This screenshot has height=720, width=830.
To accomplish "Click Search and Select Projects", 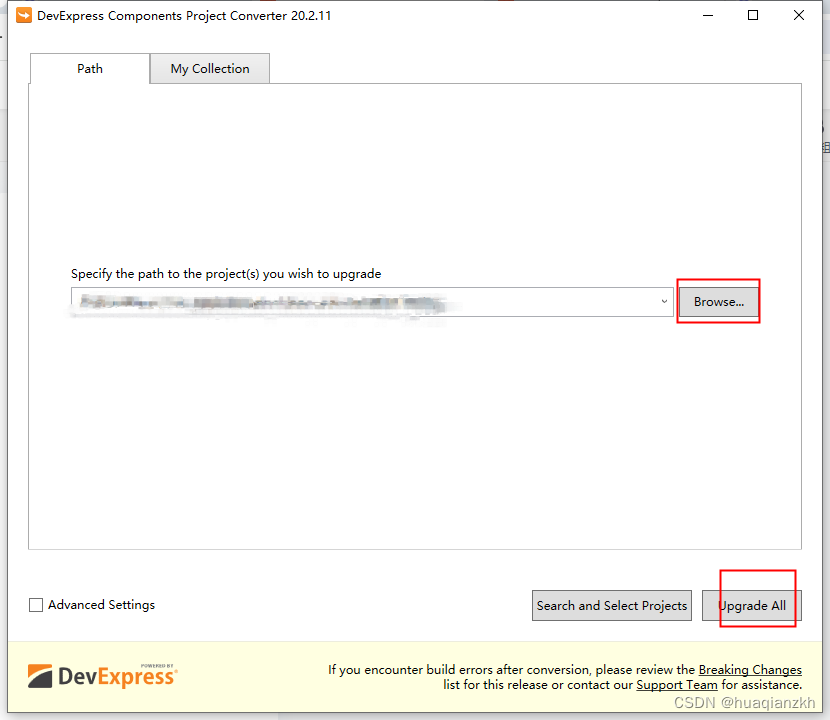I will point(611,605).
